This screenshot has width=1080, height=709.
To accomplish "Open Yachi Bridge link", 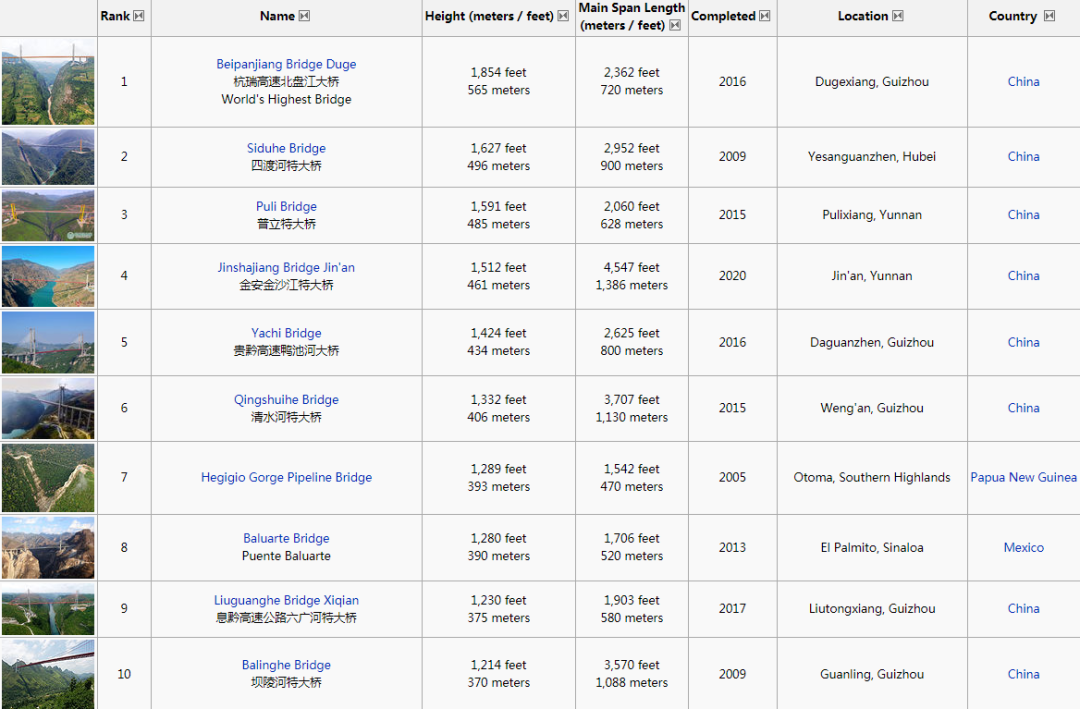I will tap(286, 333).
